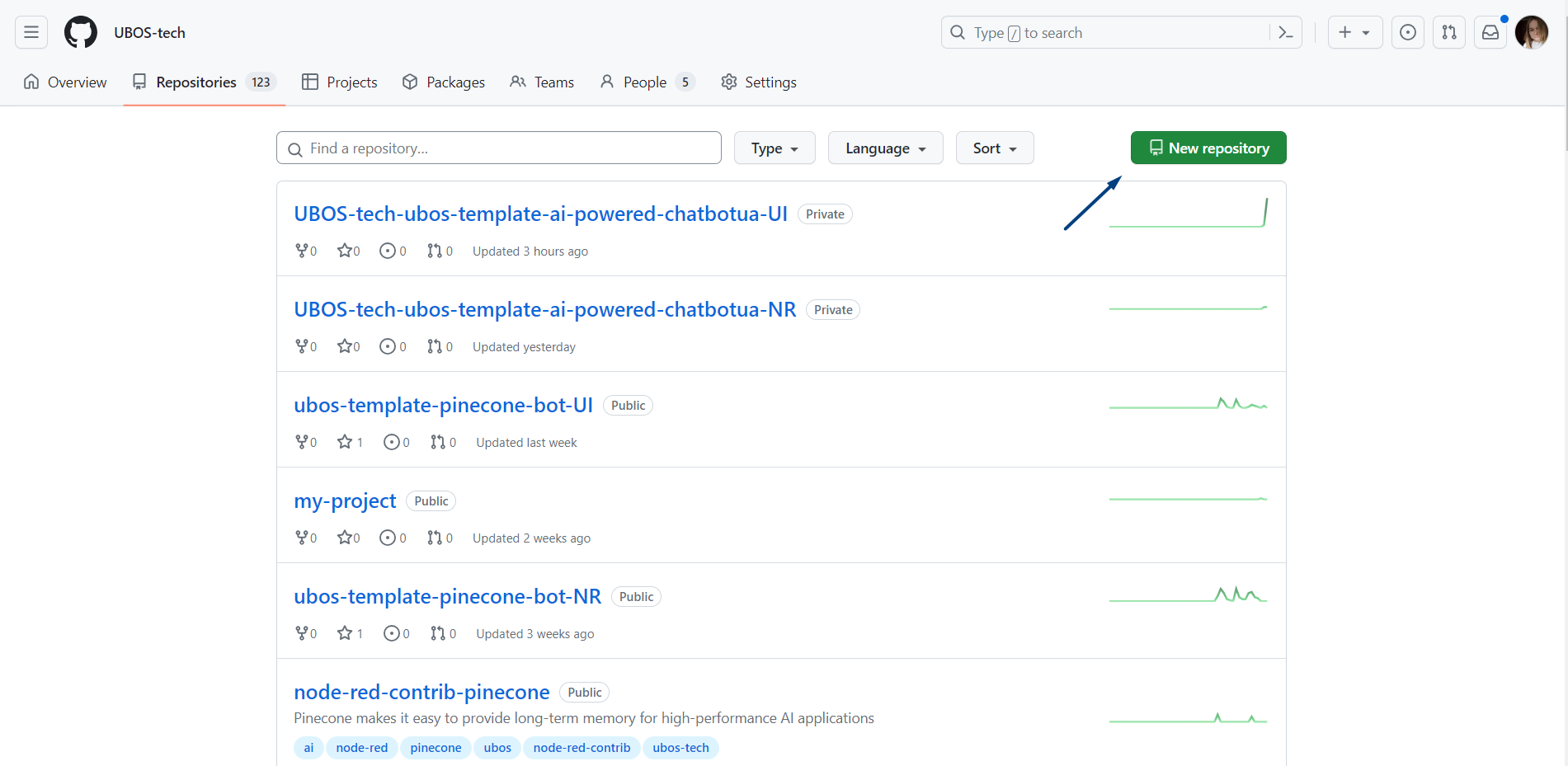View forks of pinecone-bot-UI repository
The height and width of the screenshot is (766, 1568).
click(306, 442)
